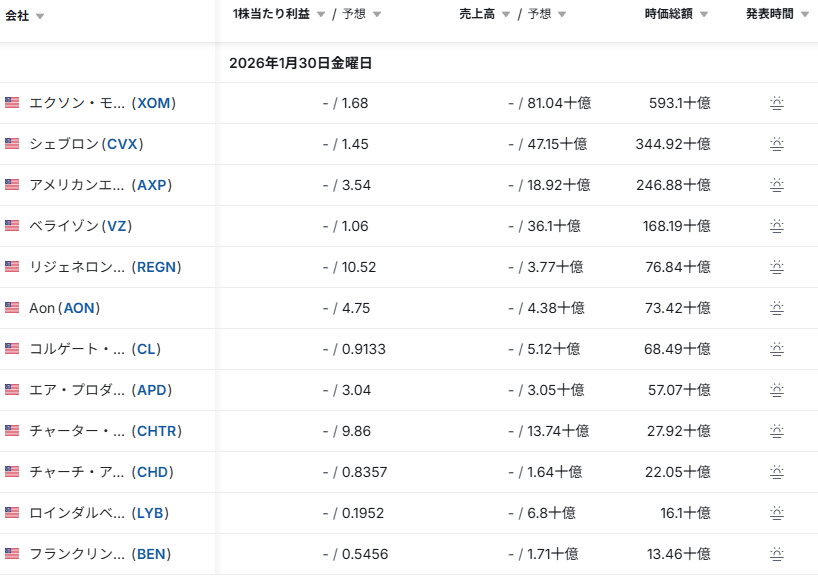Sort by the 会社 column header arrow
The width and height of the screenshot is (818, 584).
pyautogui.click(x=40, y=15)
